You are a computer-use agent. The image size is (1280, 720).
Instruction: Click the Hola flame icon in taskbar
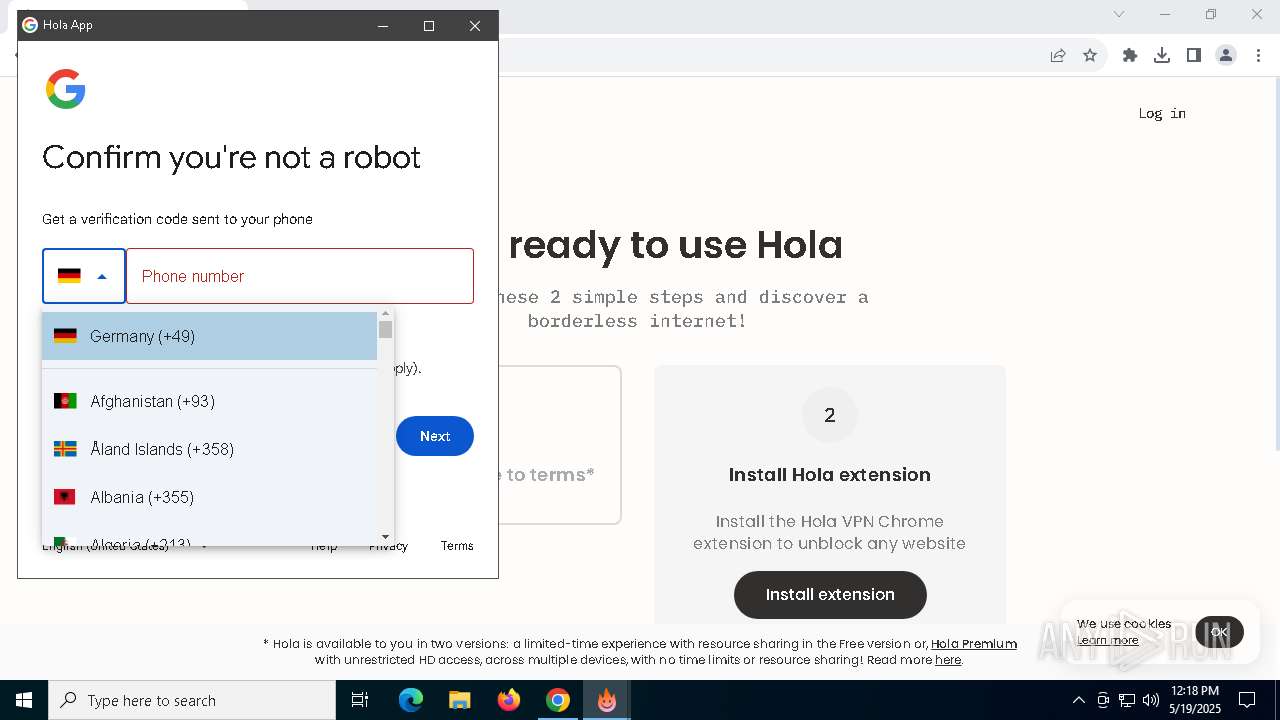tap(607, 700)
